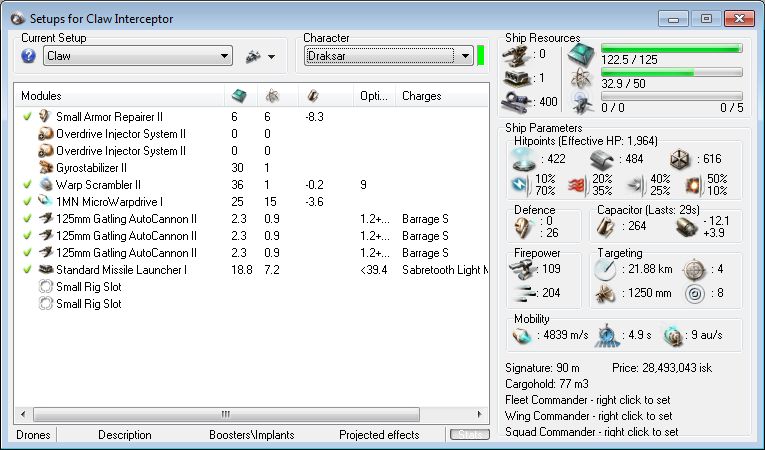Toggle the first 125mm Gatling AutoCannon II checkmark

[x=27, y=218]
